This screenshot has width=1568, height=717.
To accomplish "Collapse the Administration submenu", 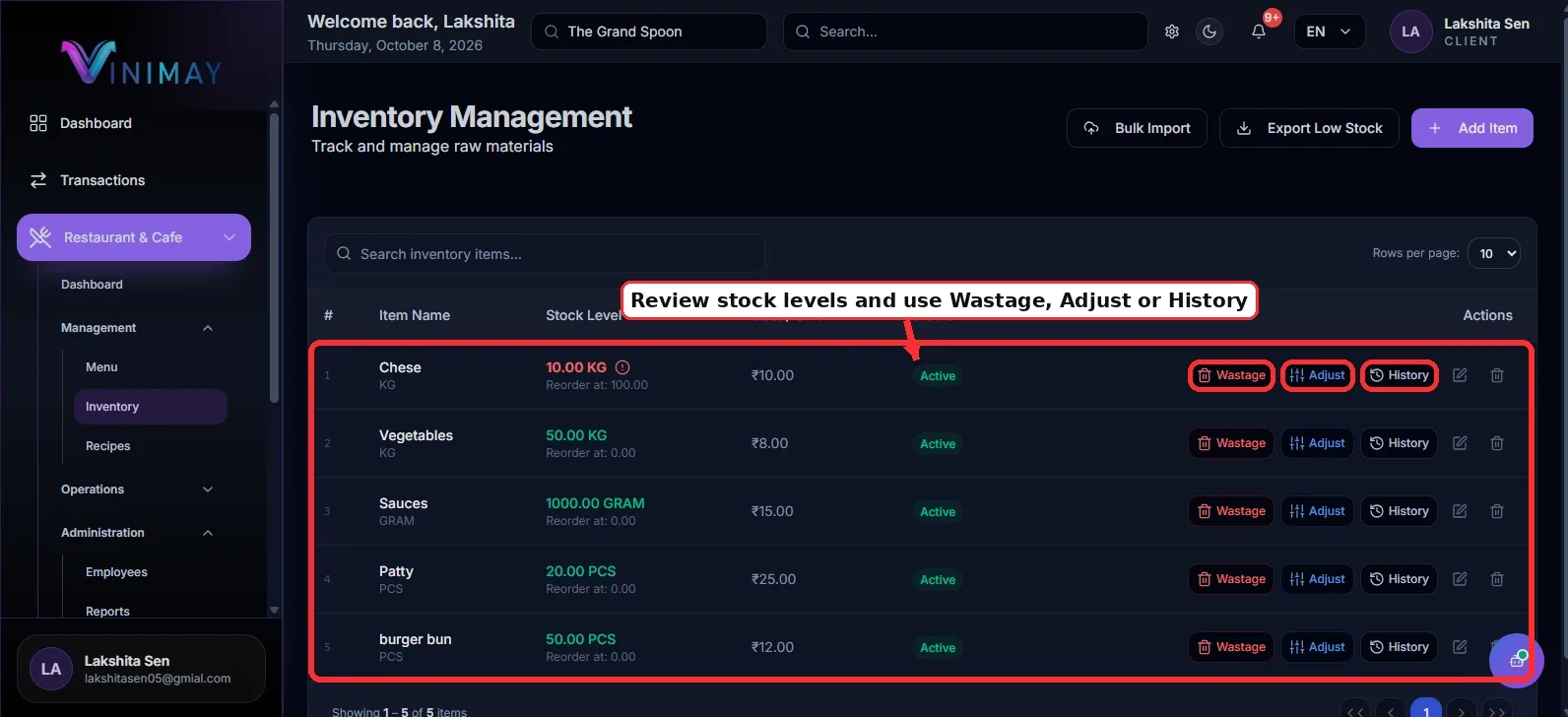I will coord(208,533).
